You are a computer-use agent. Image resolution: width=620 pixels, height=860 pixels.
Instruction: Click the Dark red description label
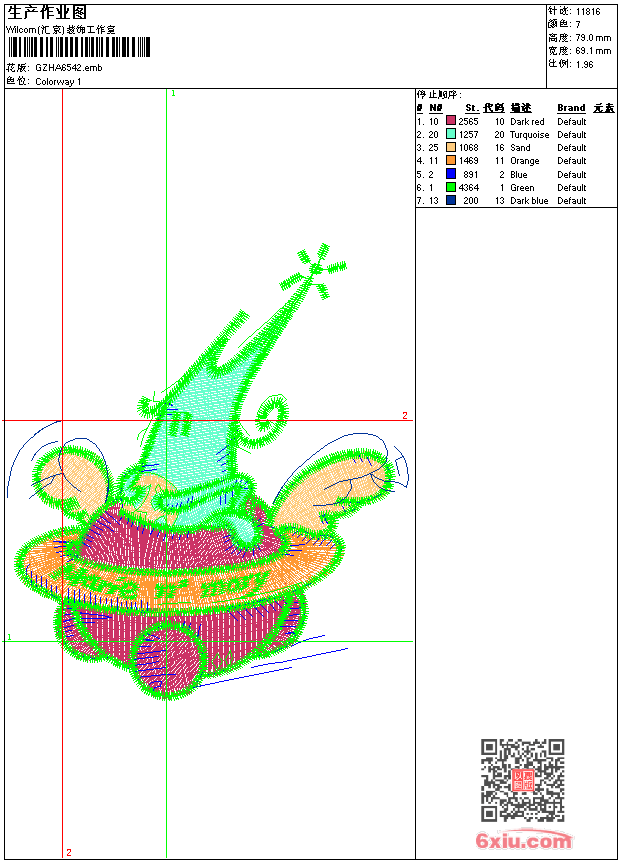(x=527, y=122)
